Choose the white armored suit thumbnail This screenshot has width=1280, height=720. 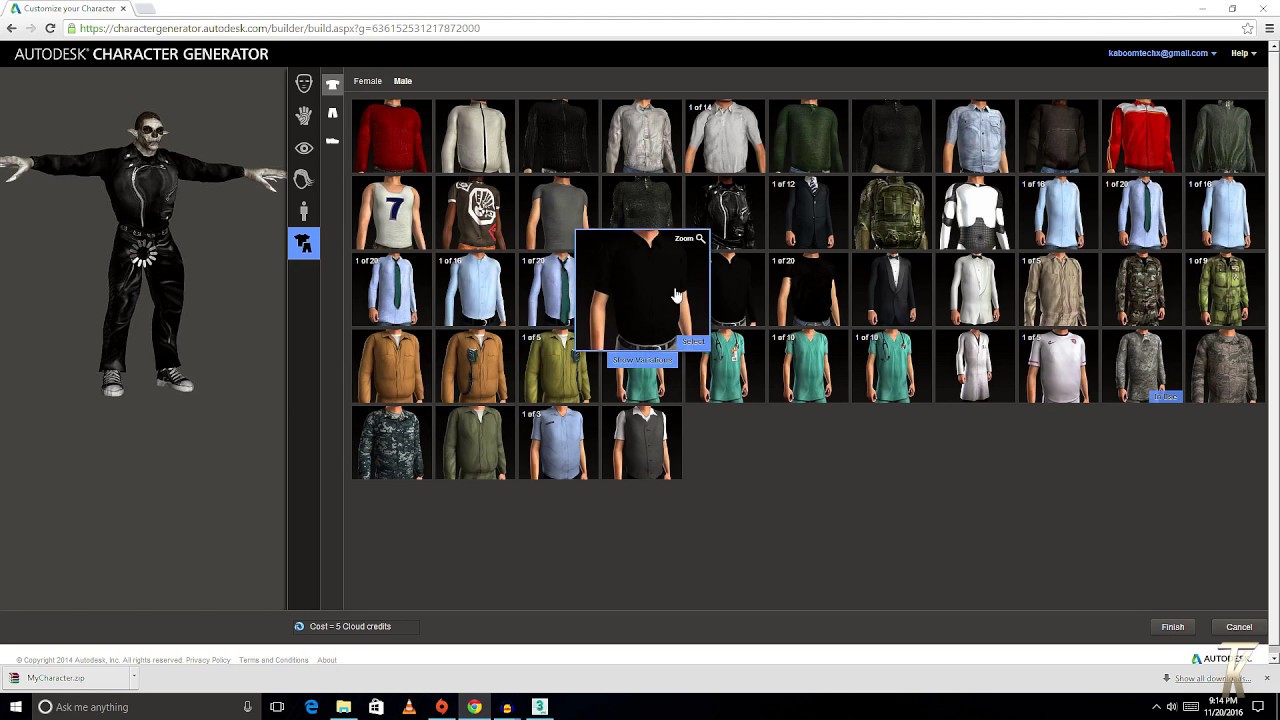[x=975, y=213]
